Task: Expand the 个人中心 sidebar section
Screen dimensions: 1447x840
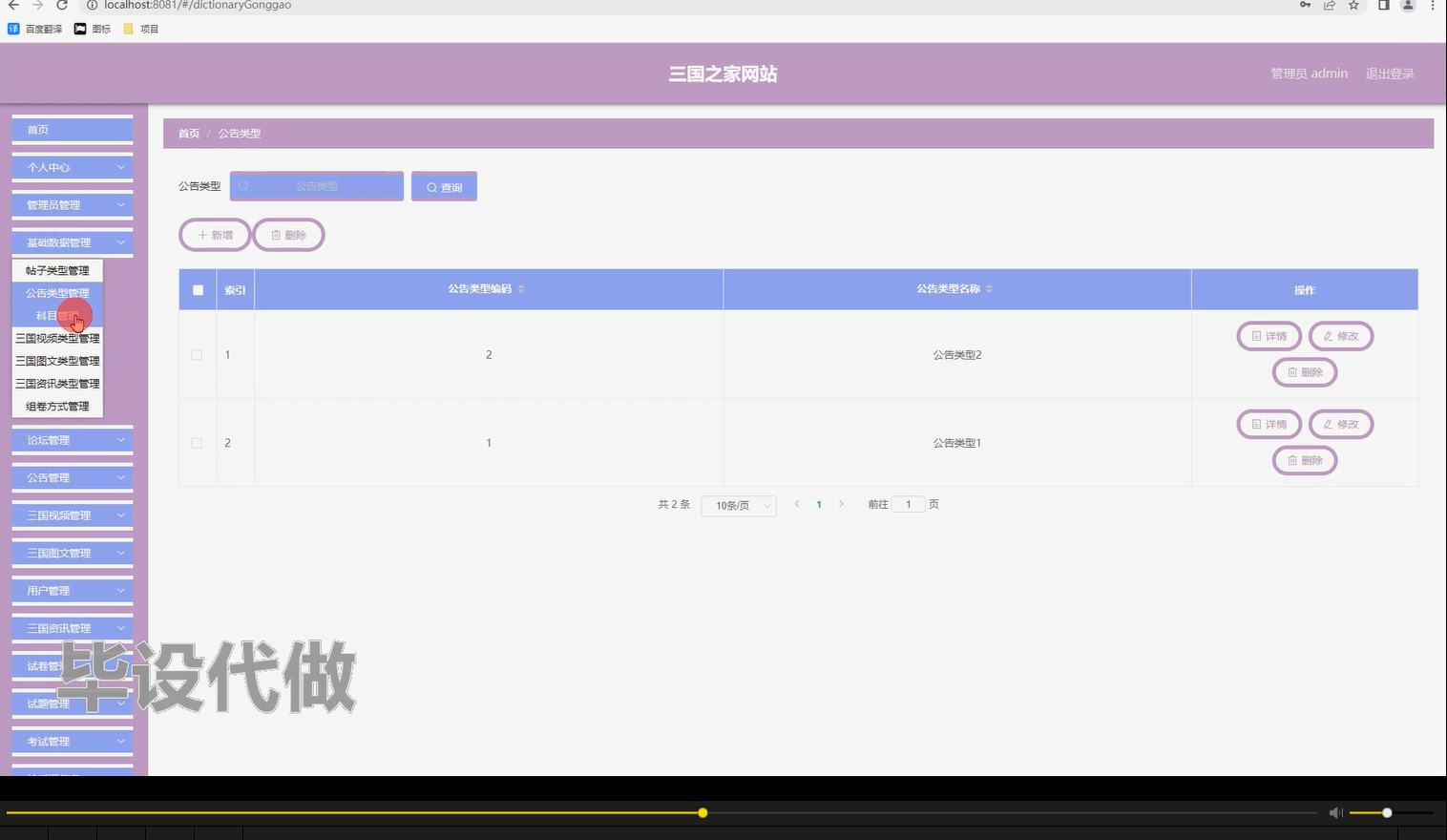Action: point(72,167)
